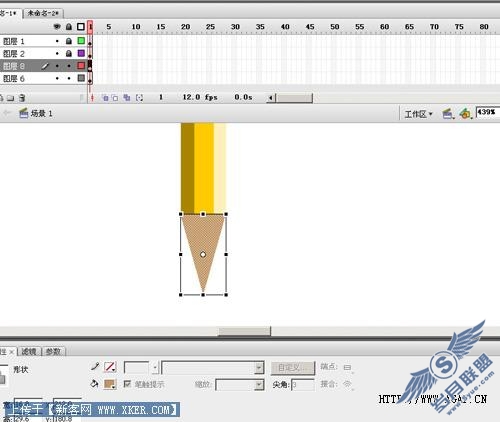This screenshot has width=500, height=422.
Task: Click the 439% zoom field
Action: [488, 112]
